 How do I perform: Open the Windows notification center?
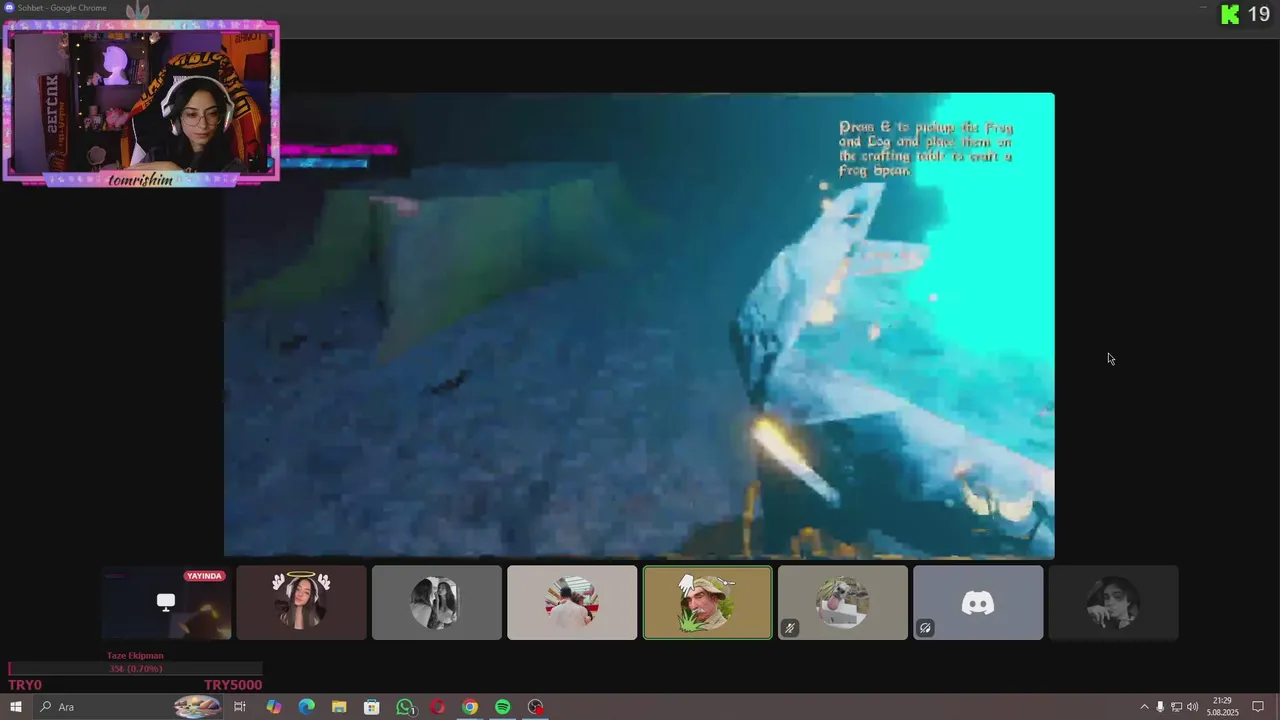(1258, 707)
